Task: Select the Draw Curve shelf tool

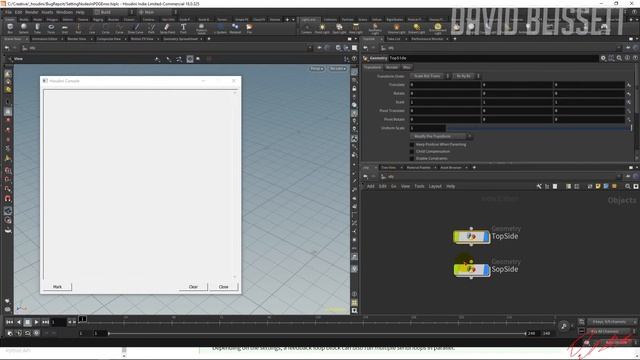Action: pyautogui.click(x=136, y=28)
